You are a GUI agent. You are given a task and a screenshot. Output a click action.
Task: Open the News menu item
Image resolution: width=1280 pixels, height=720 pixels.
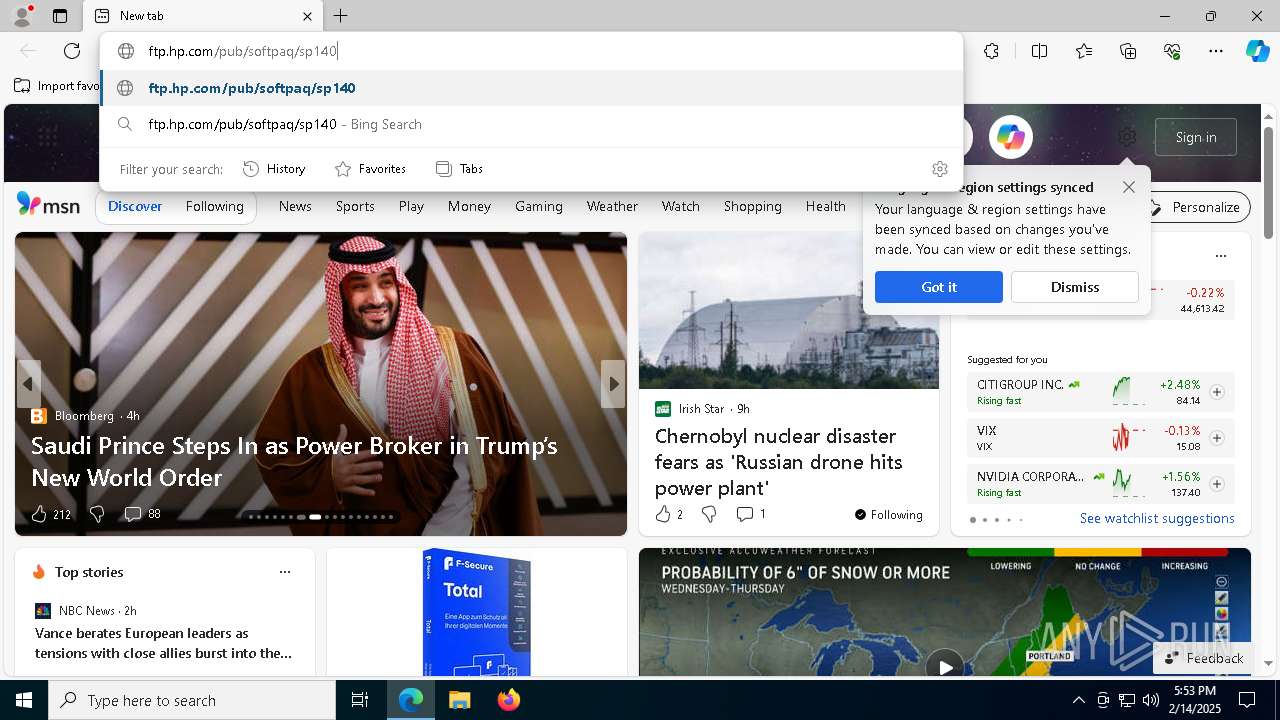295,206
